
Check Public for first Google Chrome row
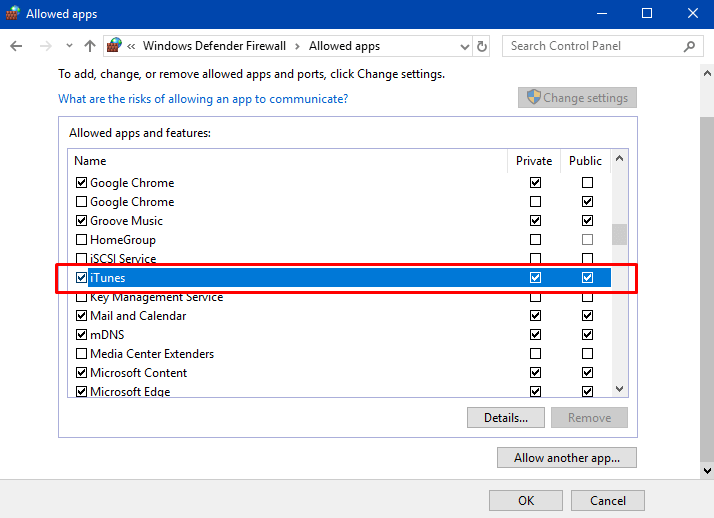[587, 183]
